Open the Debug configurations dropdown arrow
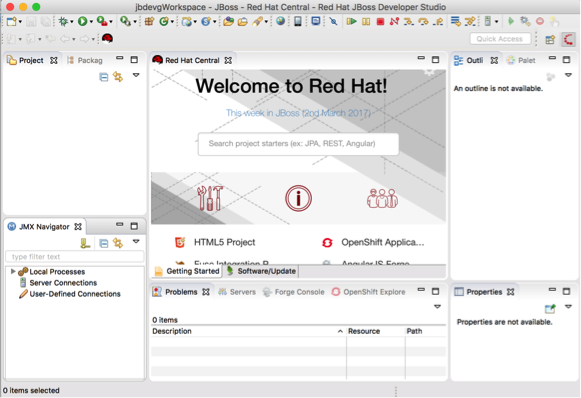This screenshot has width=581, height=398. 72,22
